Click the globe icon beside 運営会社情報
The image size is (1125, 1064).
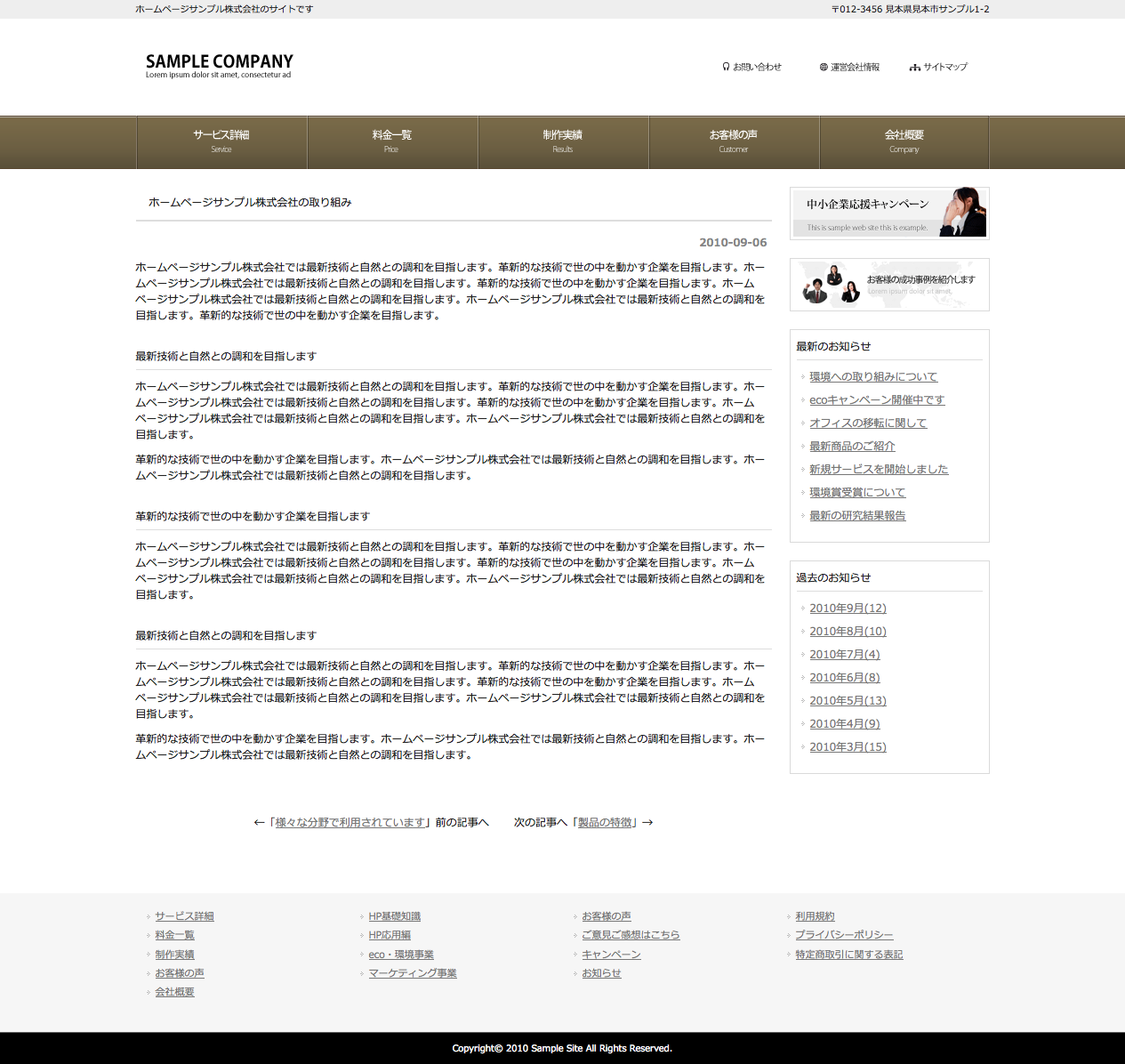(824, 67)
